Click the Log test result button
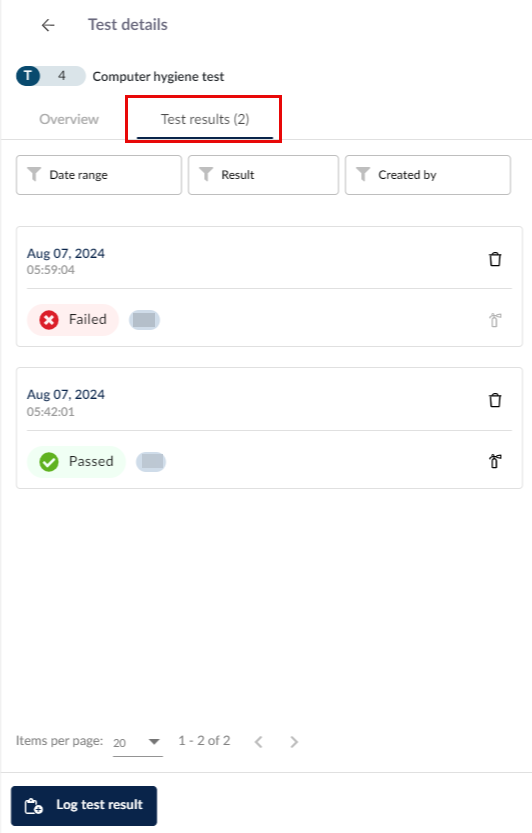The width and height of the screenshot is (532, 833). [84, 805]
